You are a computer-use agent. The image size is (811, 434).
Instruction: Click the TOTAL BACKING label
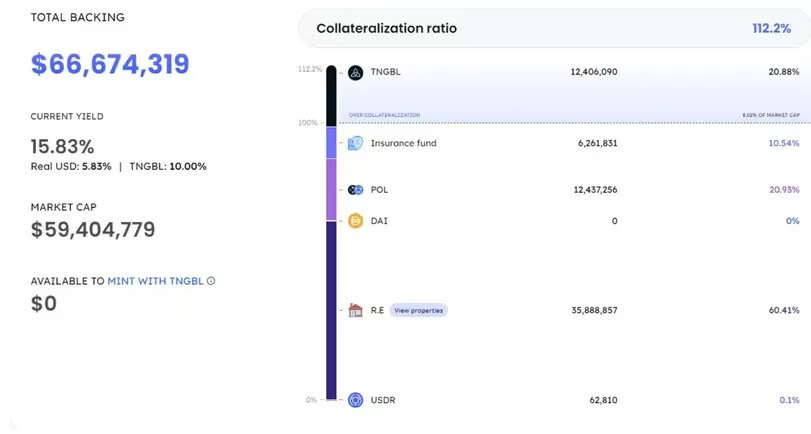[x=78, y=17]
